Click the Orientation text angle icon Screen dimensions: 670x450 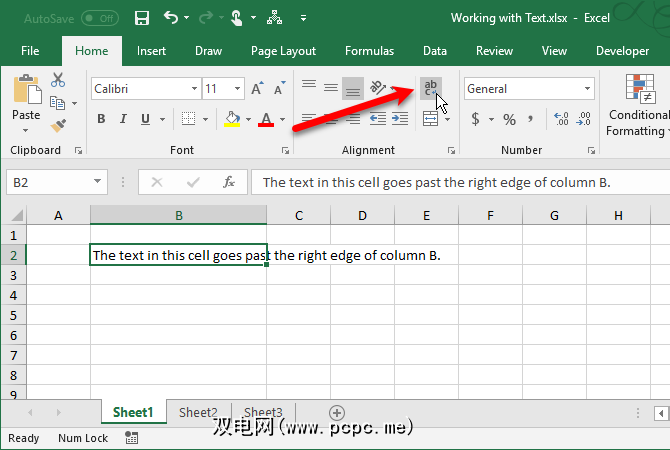[379, 89]
